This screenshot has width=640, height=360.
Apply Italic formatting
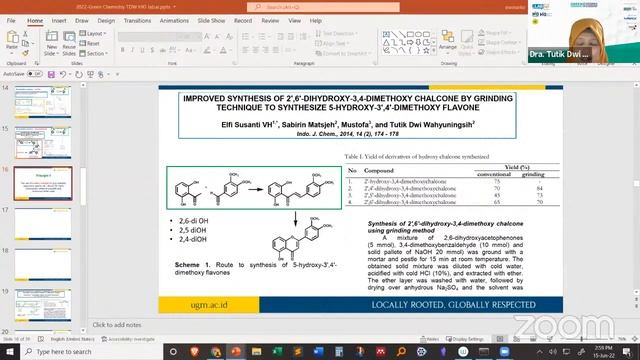(132, 50)
